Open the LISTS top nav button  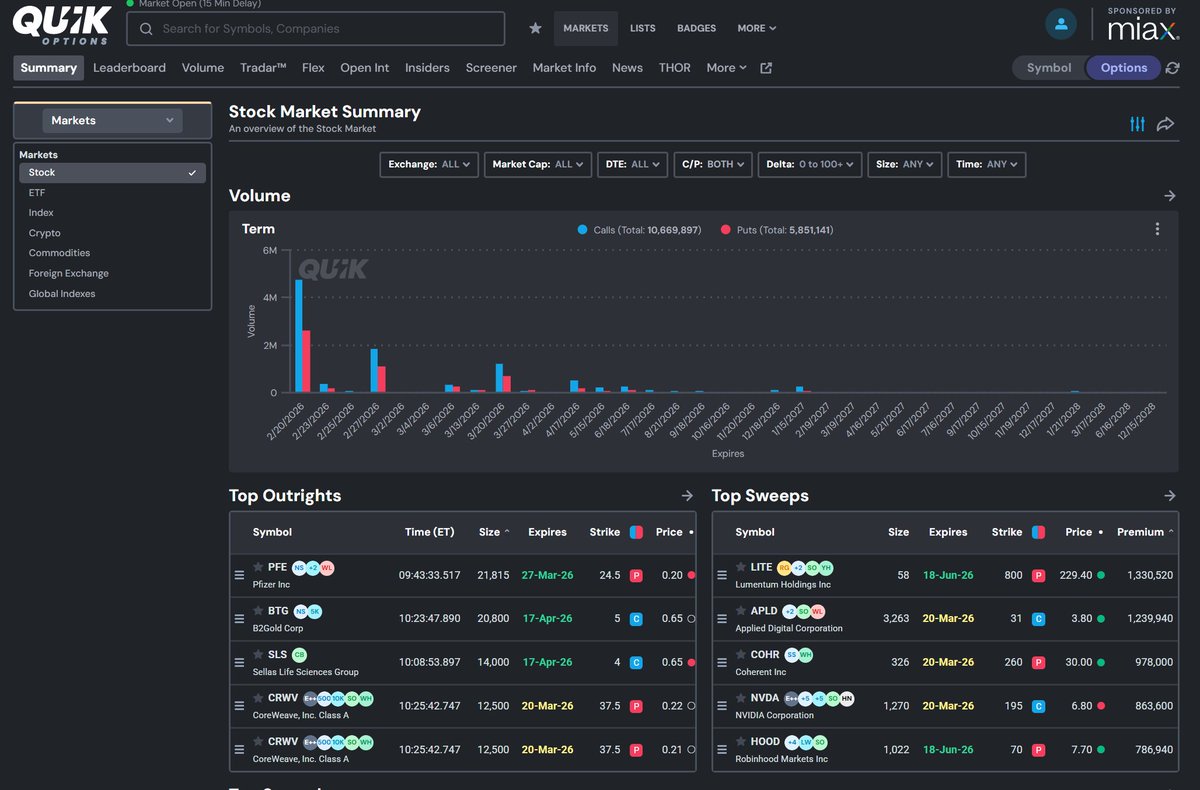(643, 28)
